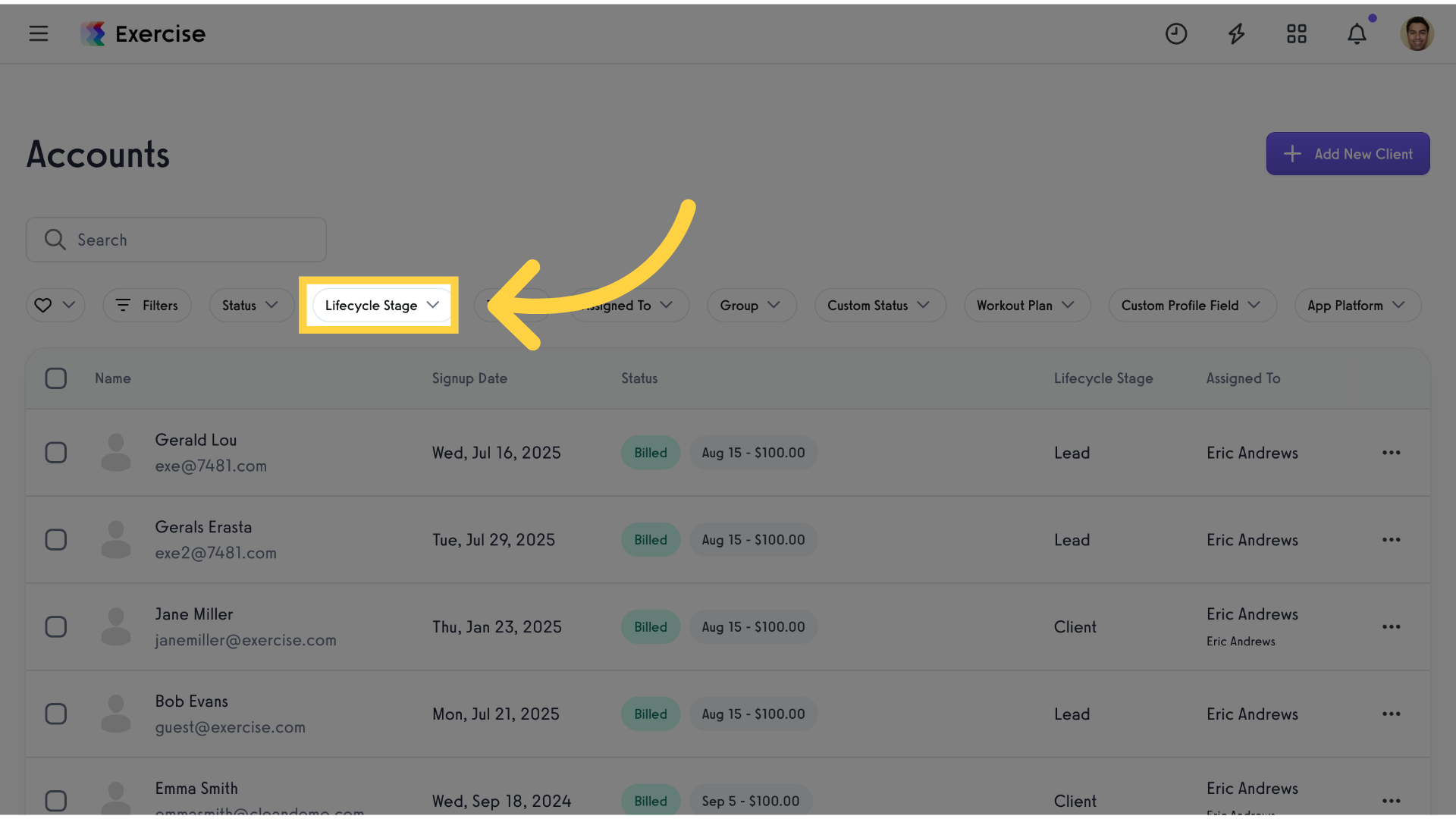The image size is (1456, 819).
Task: Click the search magnifier icon
Action: click(55, 240)
